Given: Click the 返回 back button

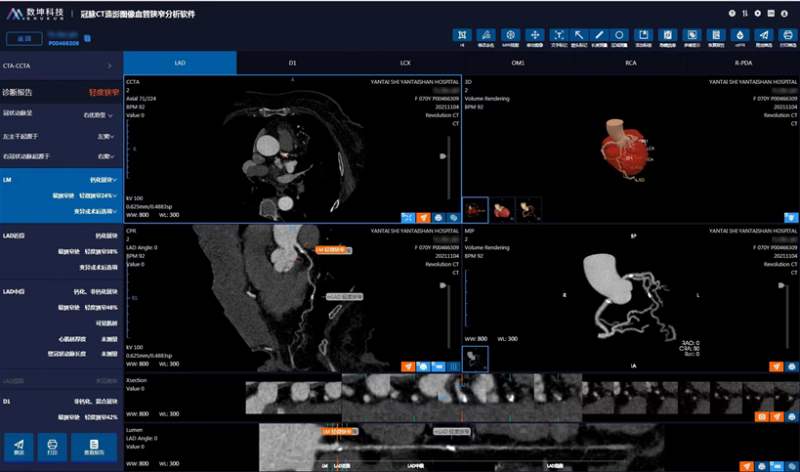Looking at the screenshot, I should 22,39.
